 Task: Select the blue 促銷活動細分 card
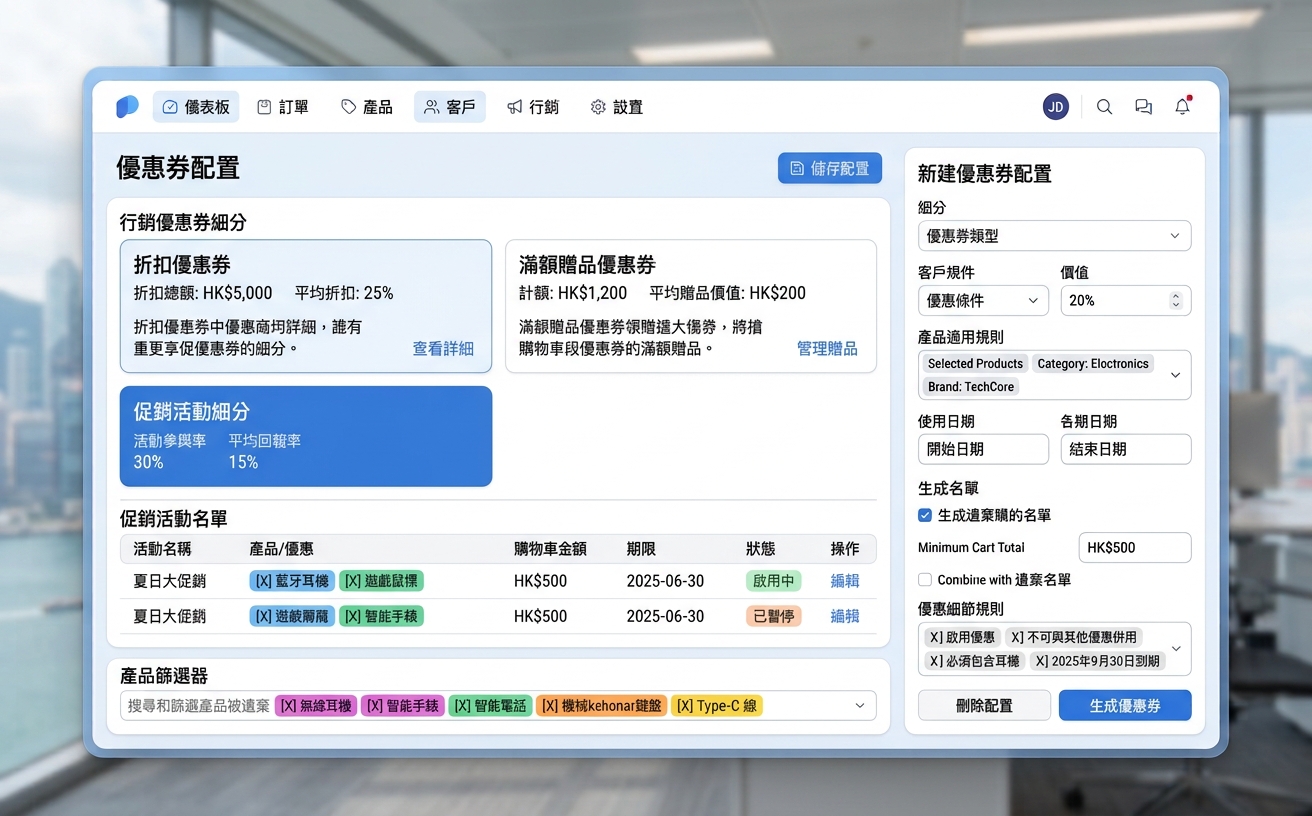[306, 436]
